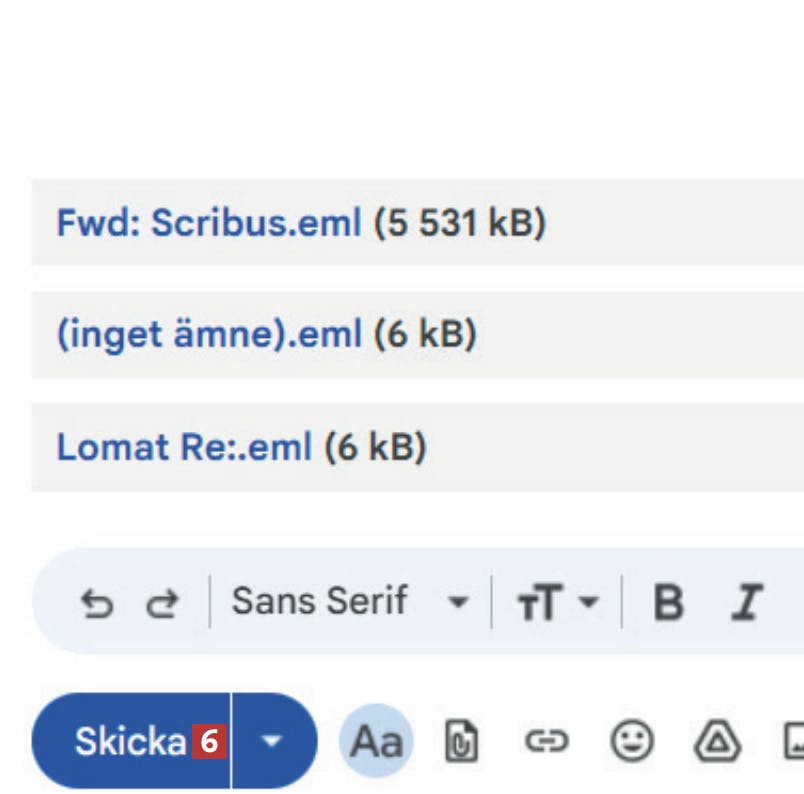Open the (inget ämne).eml attachment
Screen dimensions: 804x794
point(208,335)
